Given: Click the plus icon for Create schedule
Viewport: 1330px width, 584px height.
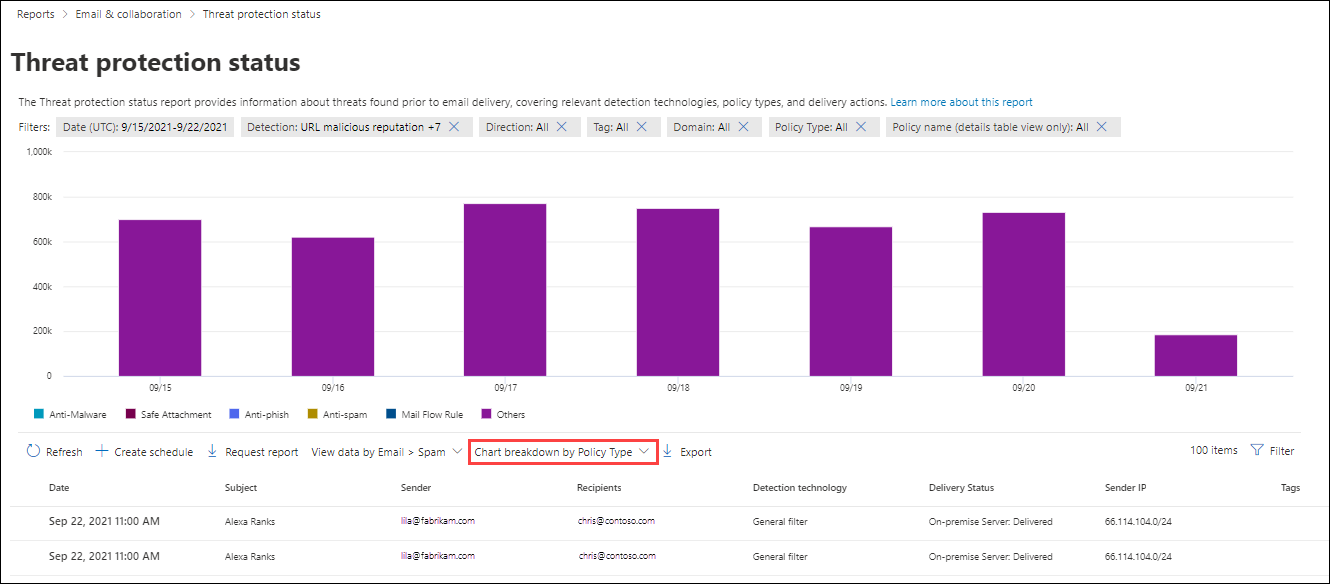Looking at the screenshot, I should point(102,452).
